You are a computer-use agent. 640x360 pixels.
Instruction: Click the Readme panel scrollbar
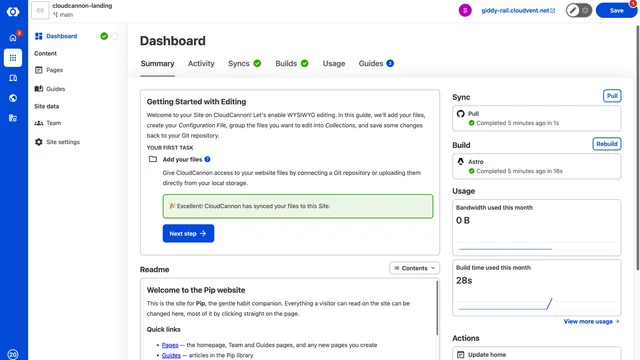[437, 308]
